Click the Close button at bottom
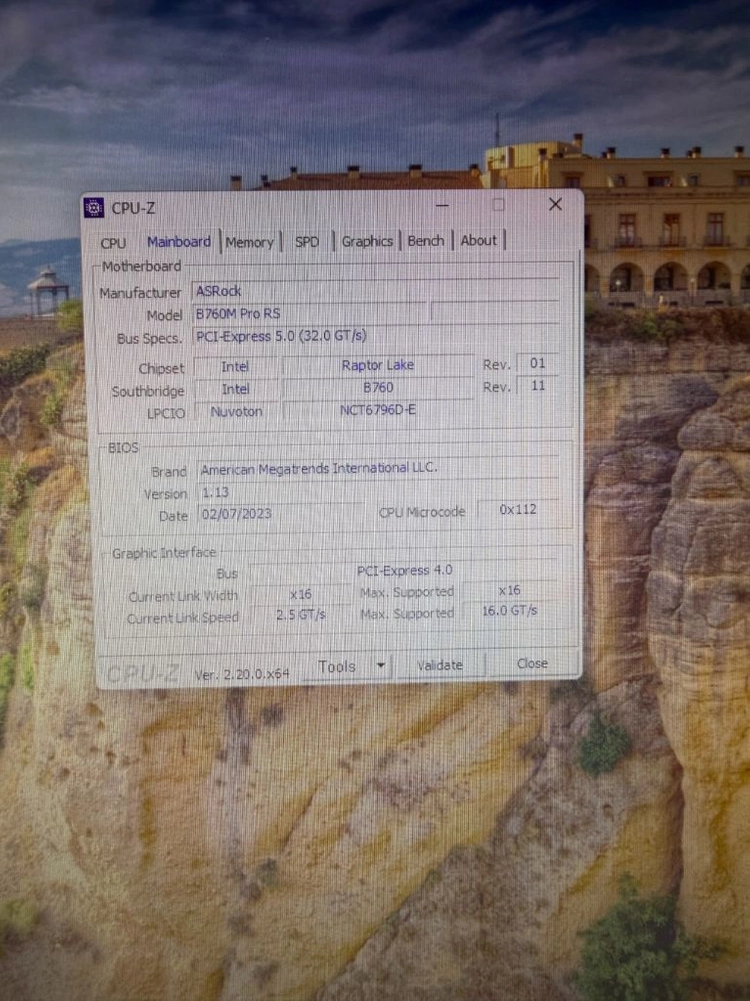Screen dimensions: 750x1001 (x=532, y=664)
